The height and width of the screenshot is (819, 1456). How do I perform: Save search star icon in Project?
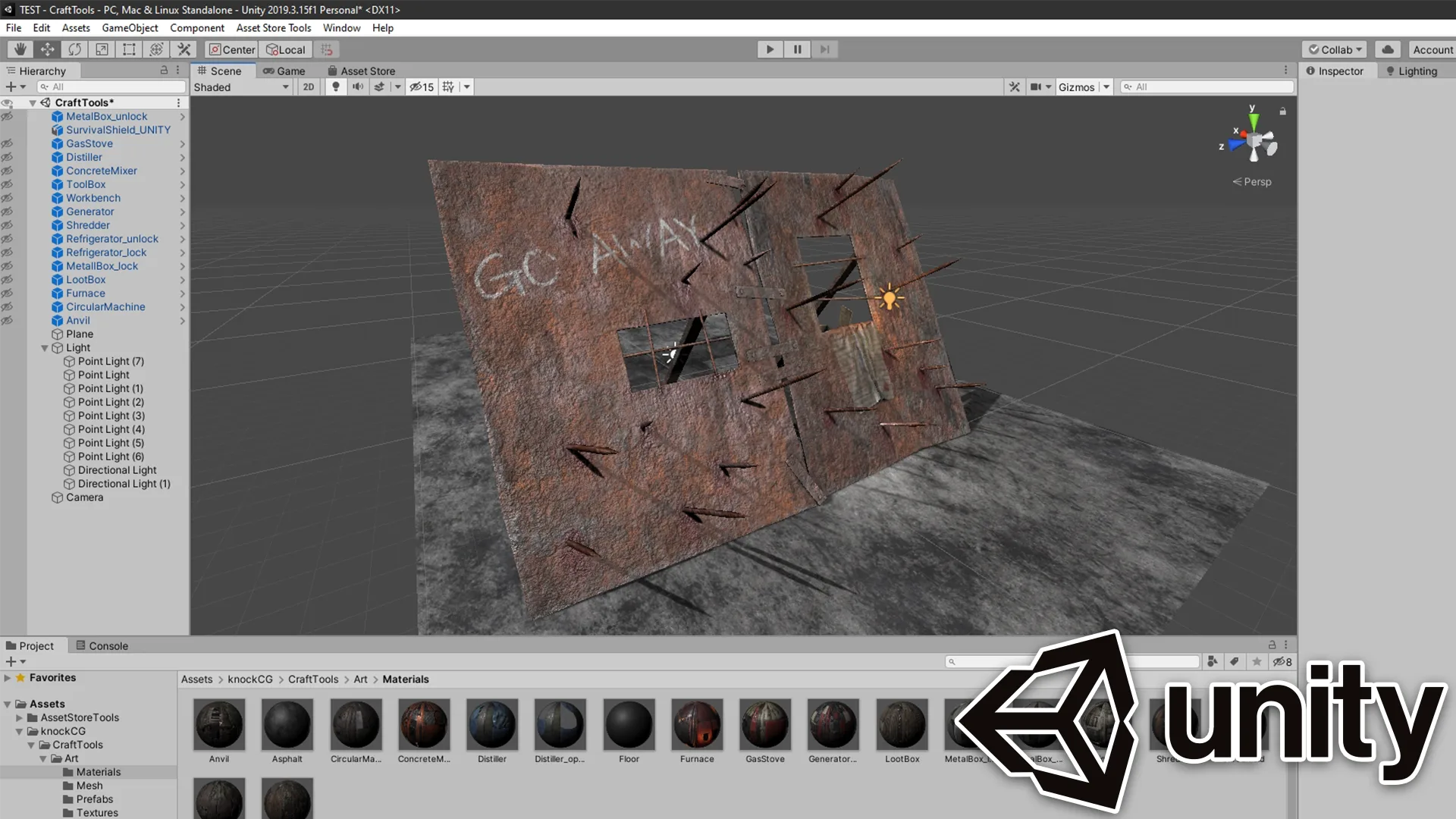(x=1257, y=661)
